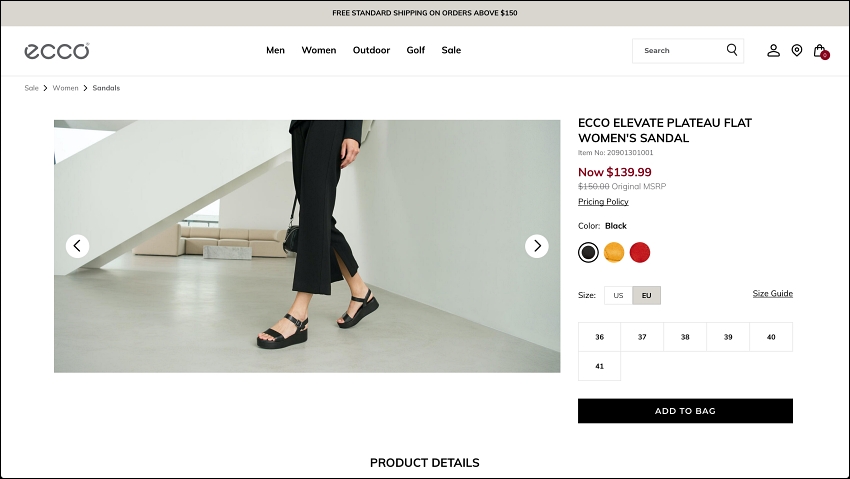Open the user account icon
The width and height of the screenshot is (850, 479).
[x=774, y=50]
